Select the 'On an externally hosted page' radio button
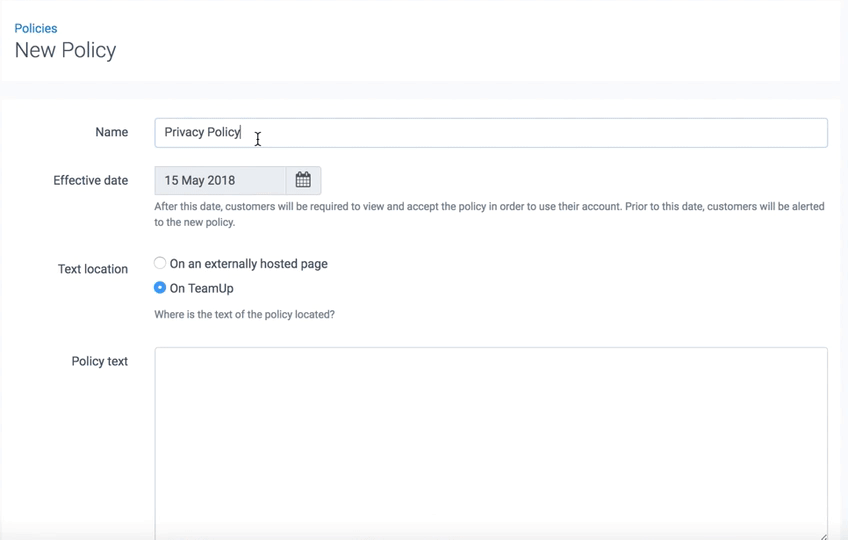Image resolution: width=848 pixels, height=540 pixels. (160, 263)
